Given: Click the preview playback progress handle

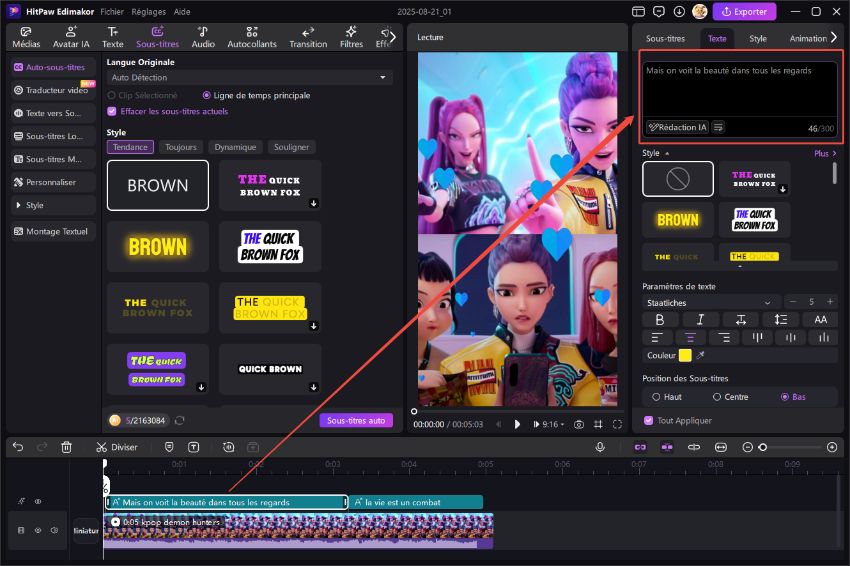Looking at the screenshot, I should 414,411.
